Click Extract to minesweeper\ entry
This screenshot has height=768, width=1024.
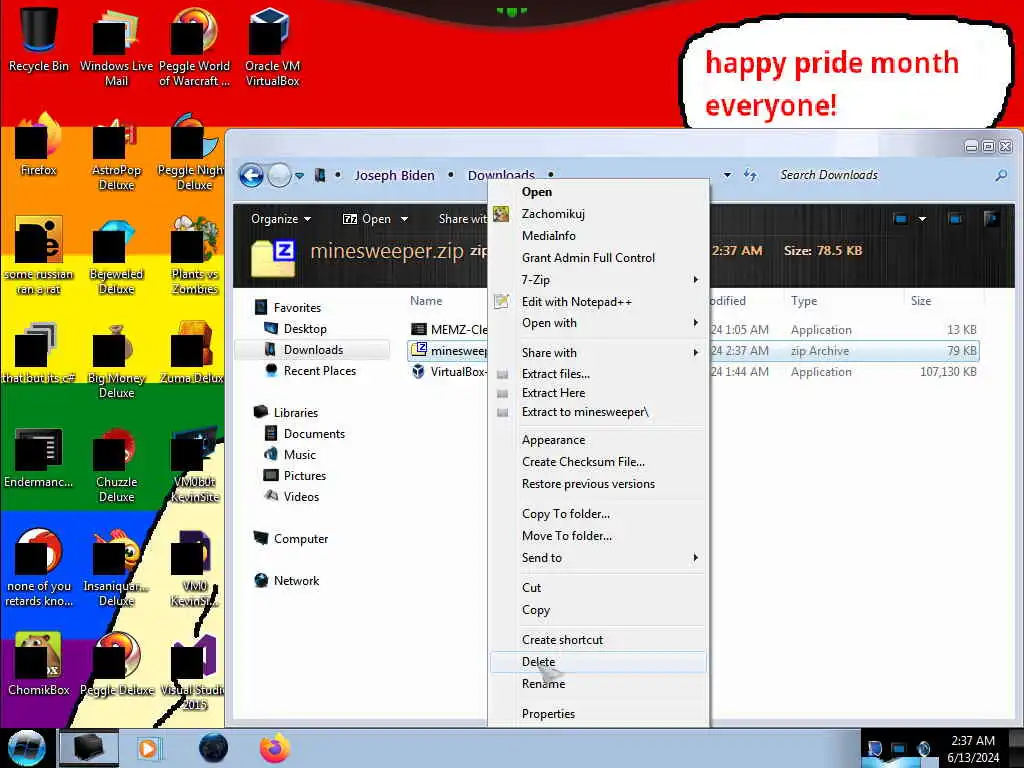[598, 412]
